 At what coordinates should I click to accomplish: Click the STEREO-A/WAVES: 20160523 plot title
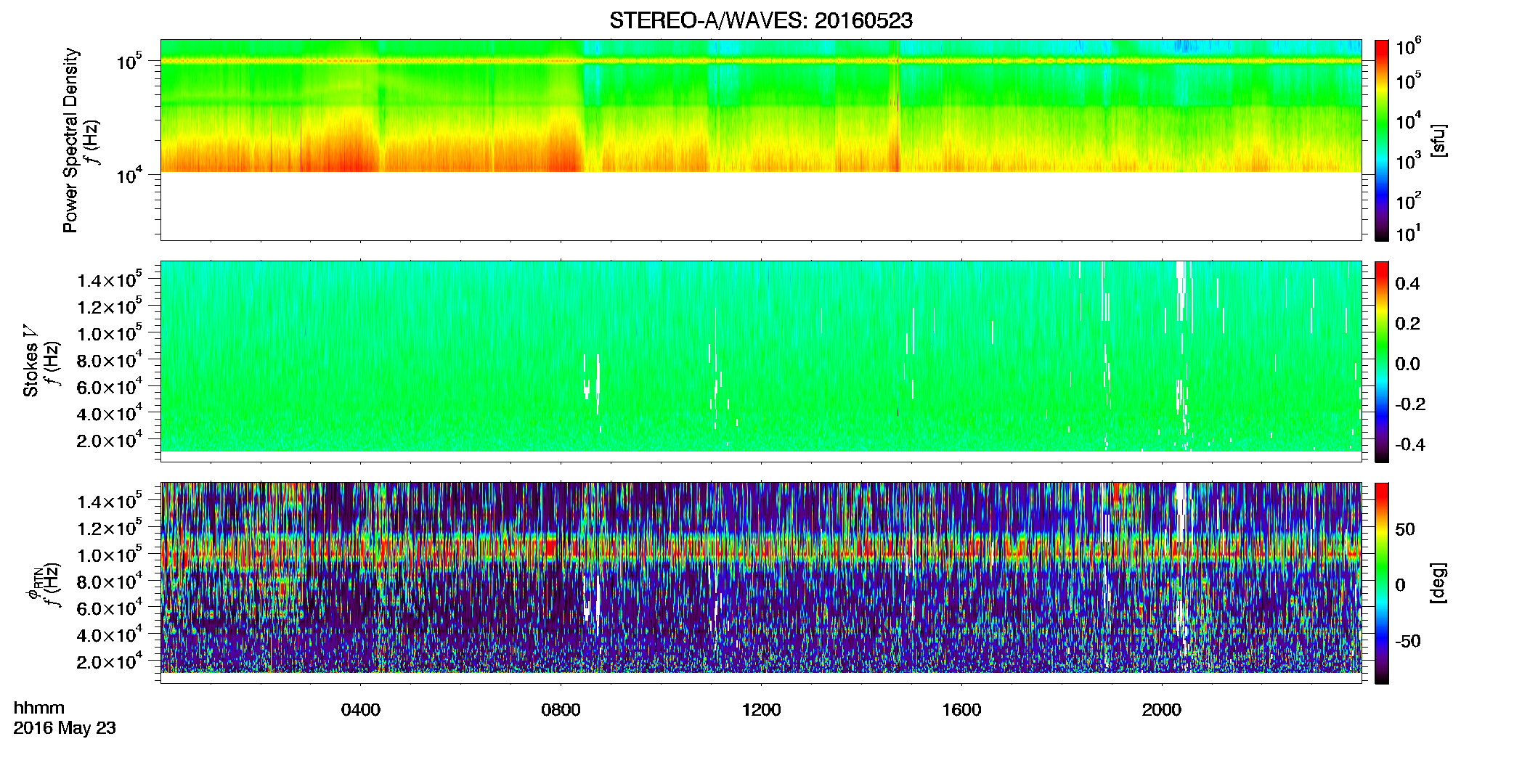coord(760,21)
